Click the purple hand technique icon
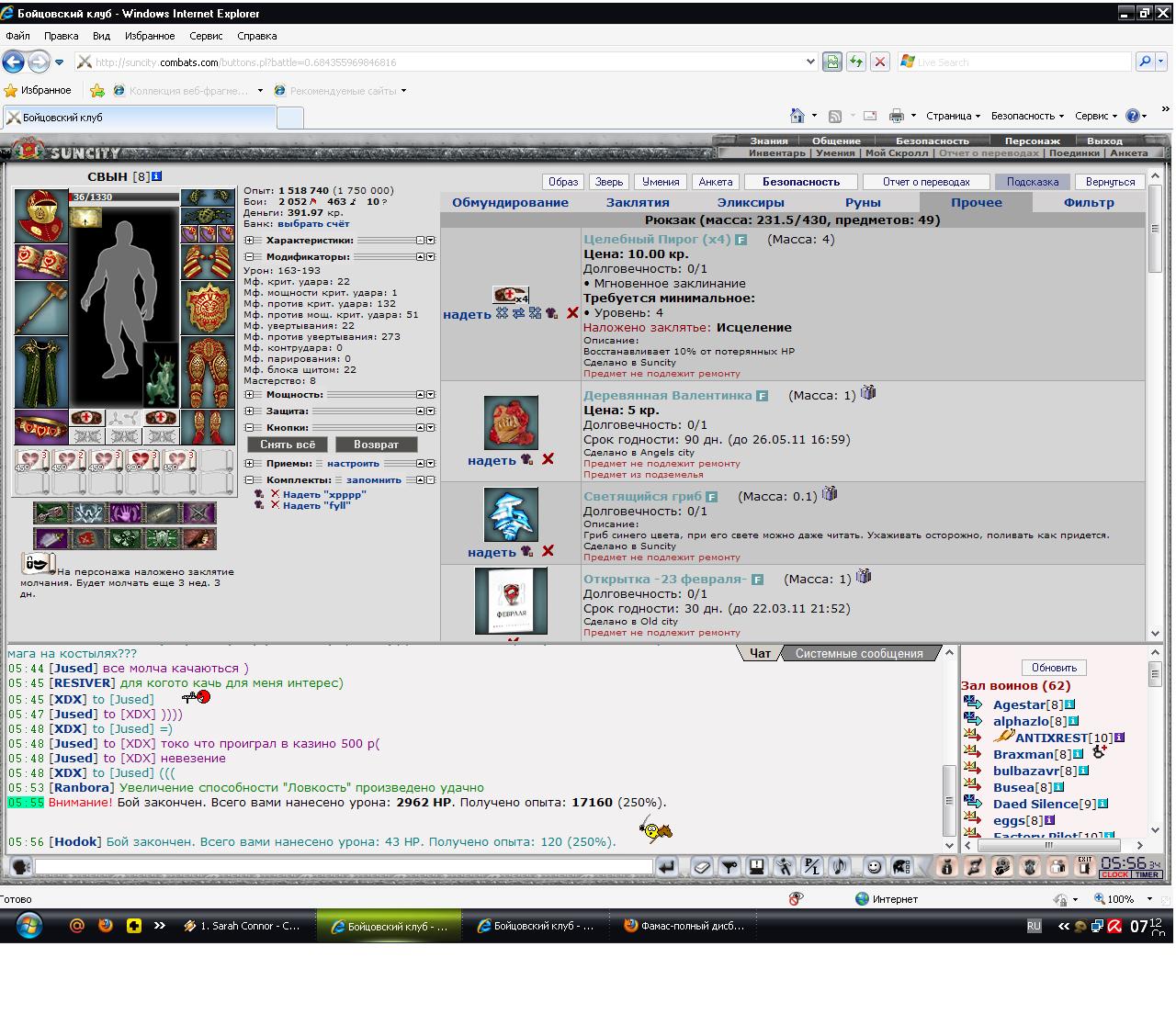 [125, 512]
